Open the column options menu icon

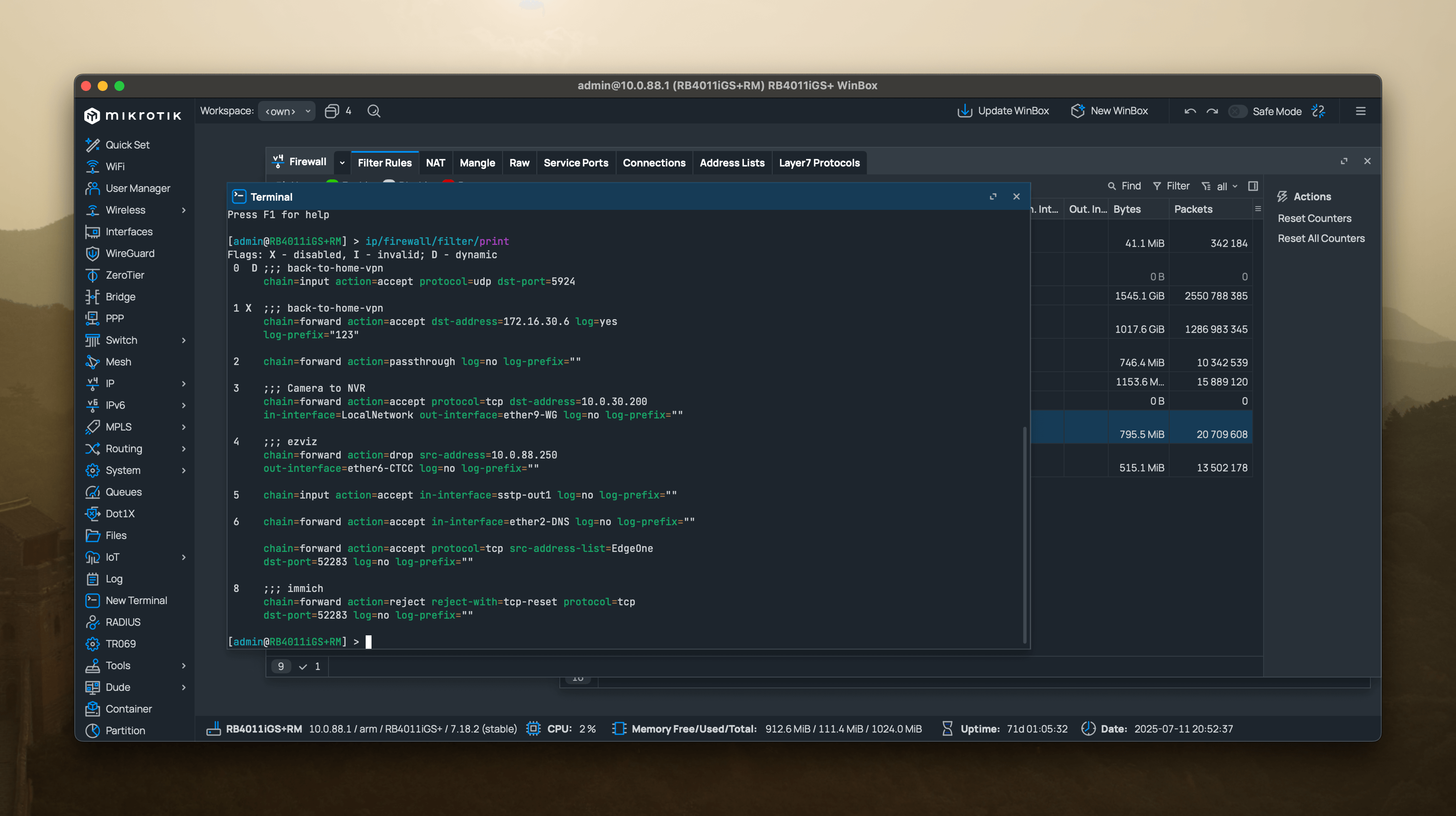(1258, 209)
